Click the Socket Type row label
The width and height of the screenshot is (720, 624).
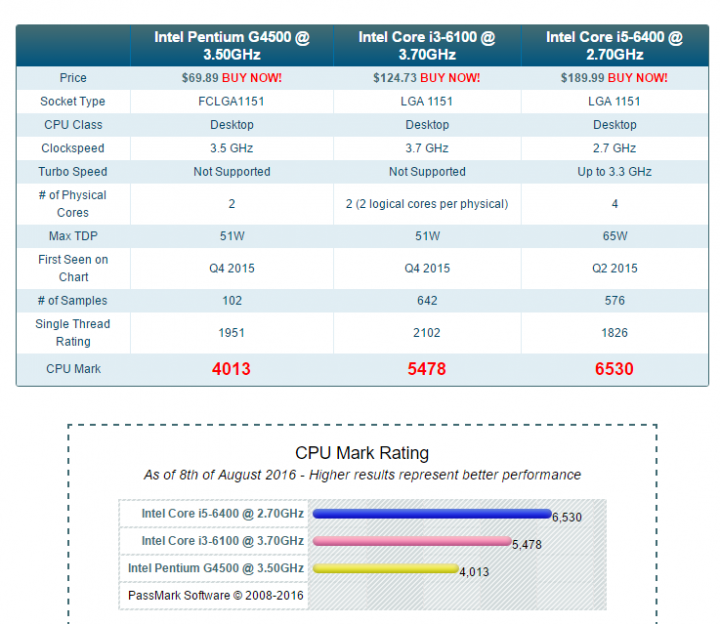73,101
